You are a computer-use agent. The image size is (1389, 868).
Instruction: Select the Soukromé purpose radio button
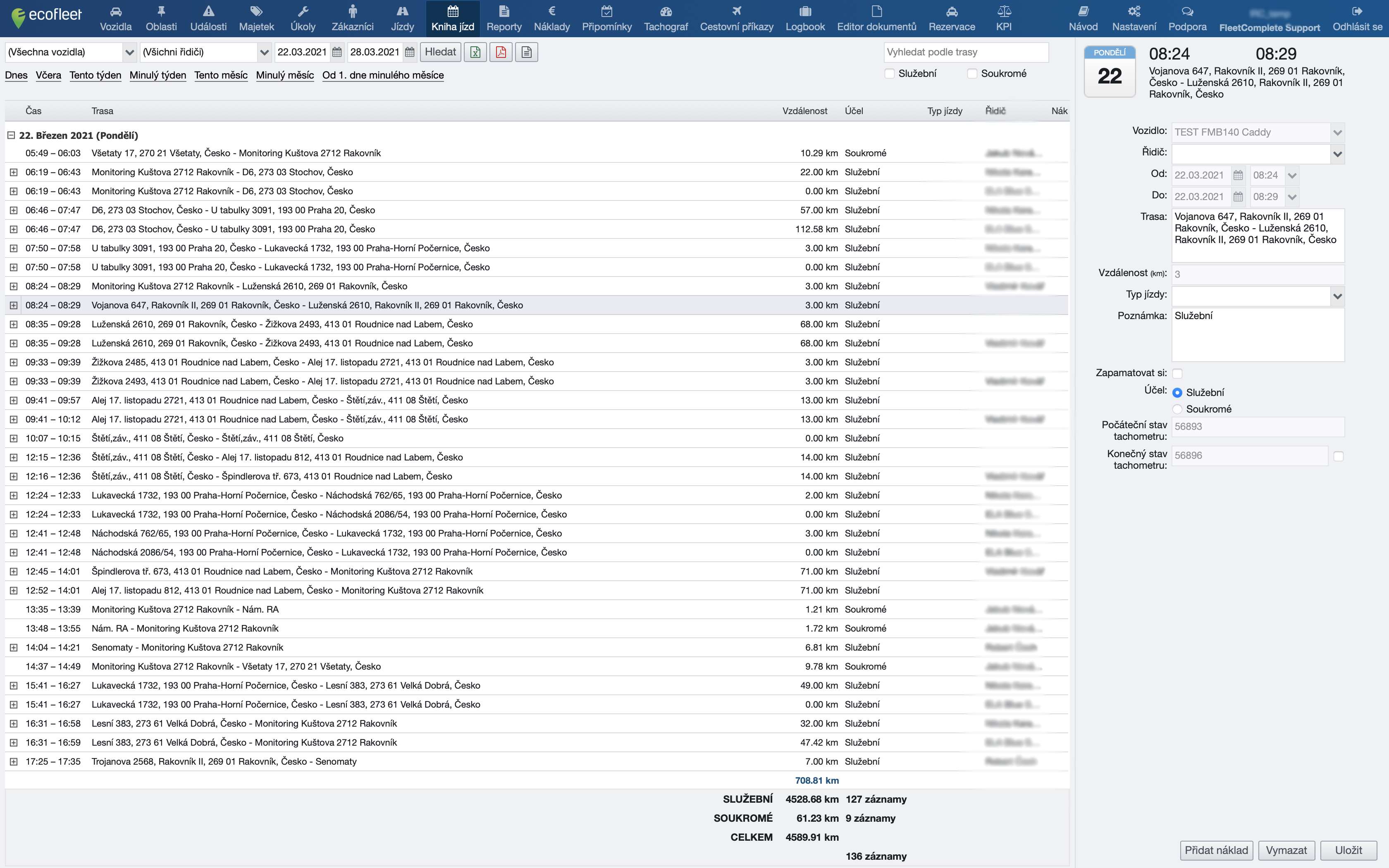click(1177, 409)
